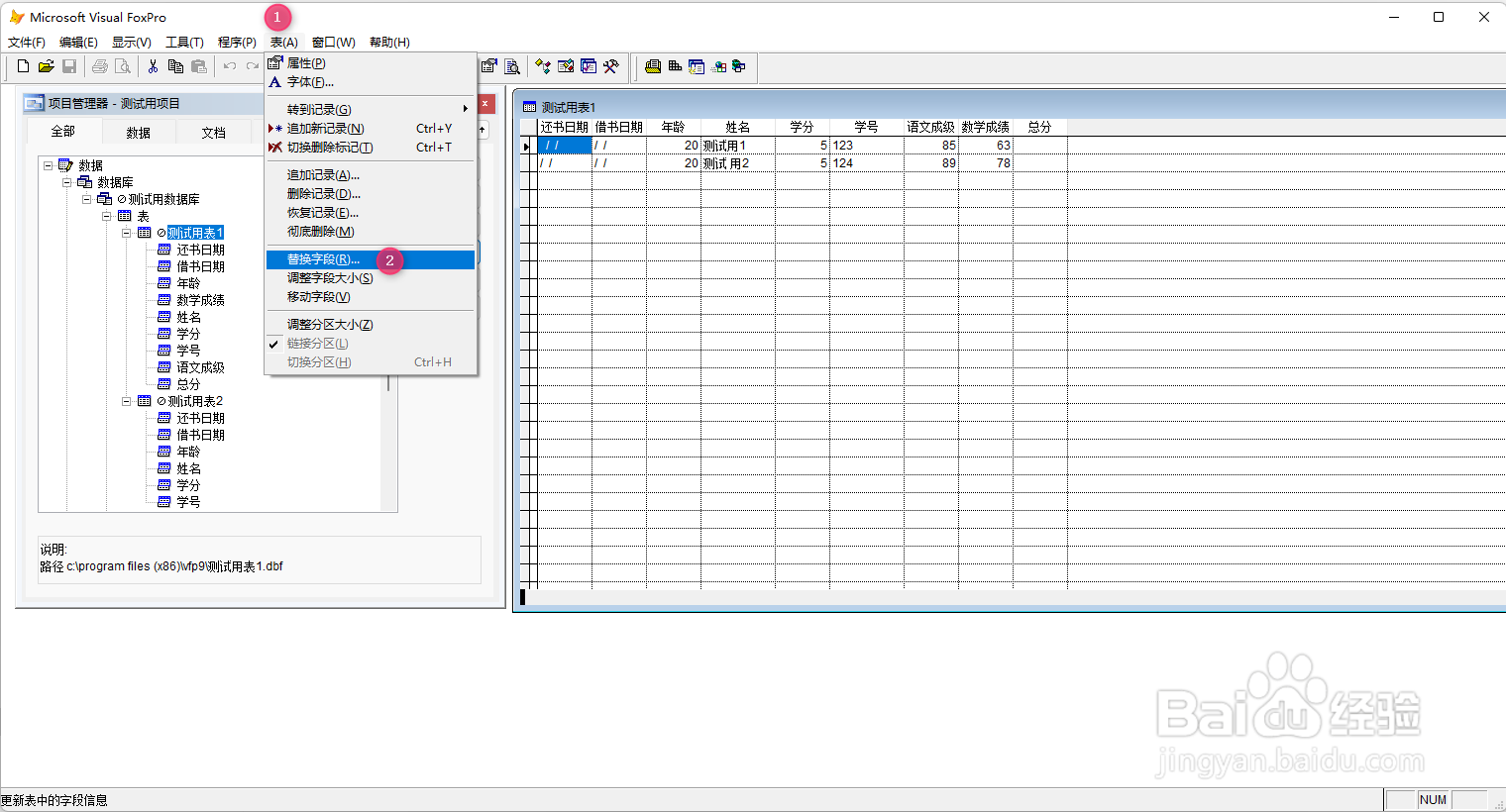Click the last globe-style toolbar icon

point(739,66)
